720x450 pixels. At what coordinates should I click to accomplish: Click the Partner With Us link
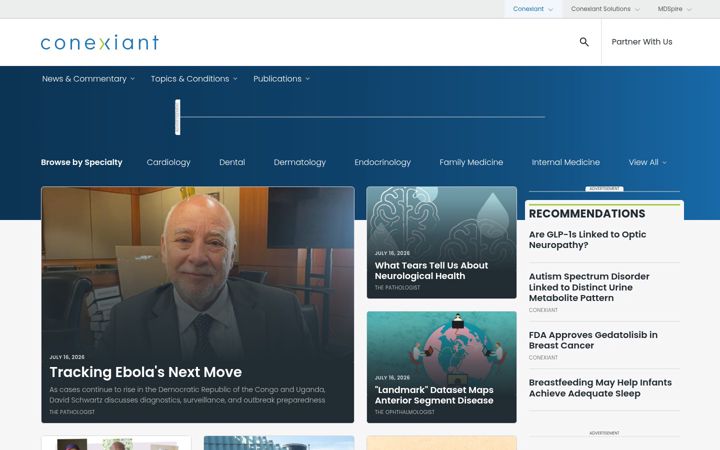pos(641,42)
